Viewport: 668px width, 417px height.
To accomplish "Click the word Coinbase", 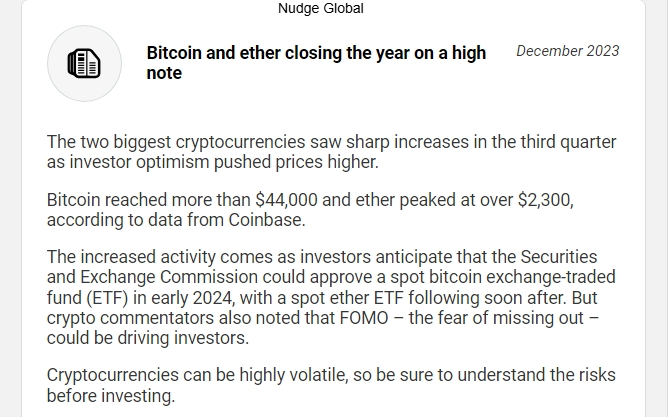I will (x=267, y=220).
